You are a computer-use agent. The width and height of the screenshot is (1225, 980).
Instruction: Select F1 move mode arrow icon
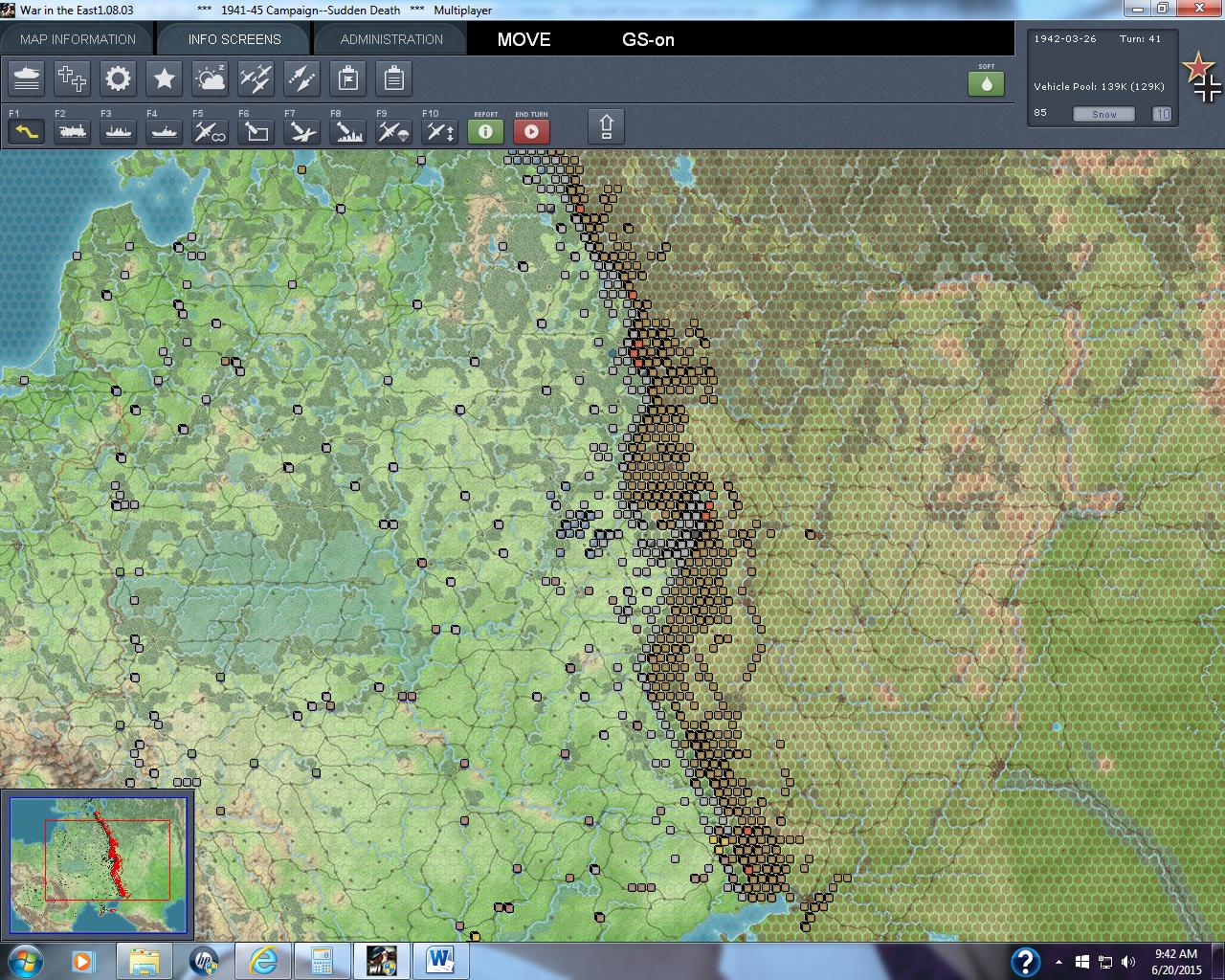27,130
